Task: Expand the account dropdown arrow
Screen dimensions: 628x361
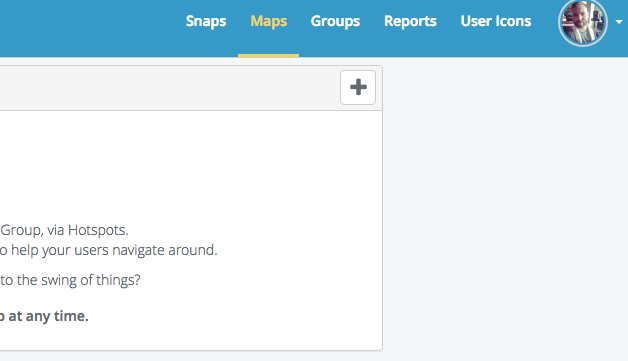Action: click(619, 22)
